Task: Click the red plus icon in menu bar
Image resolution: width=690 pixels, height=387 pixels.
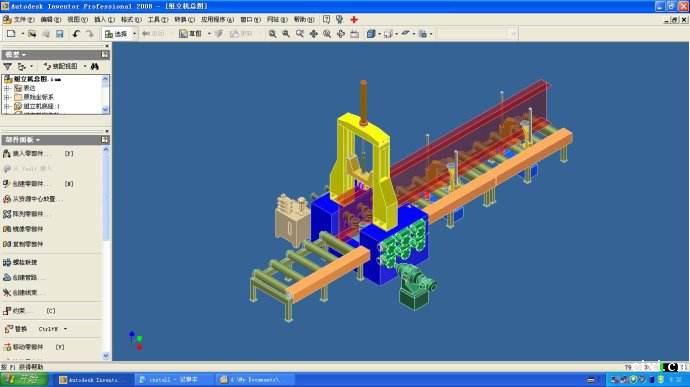Action: click(354, 19)
